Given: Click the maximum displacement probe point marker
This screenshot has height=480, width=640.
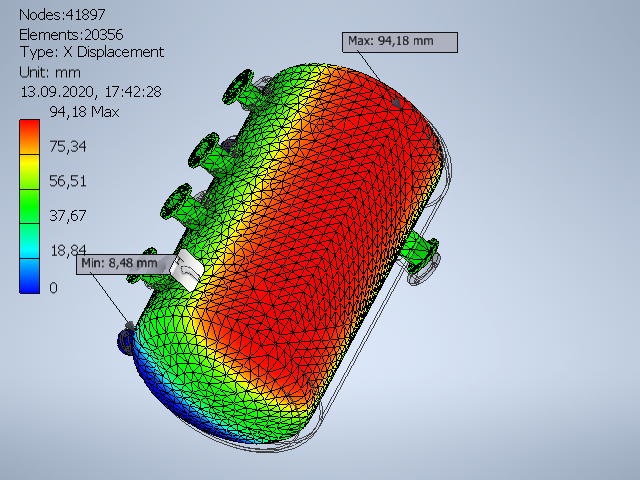Looking at the screenshot, I should [396, 103].
